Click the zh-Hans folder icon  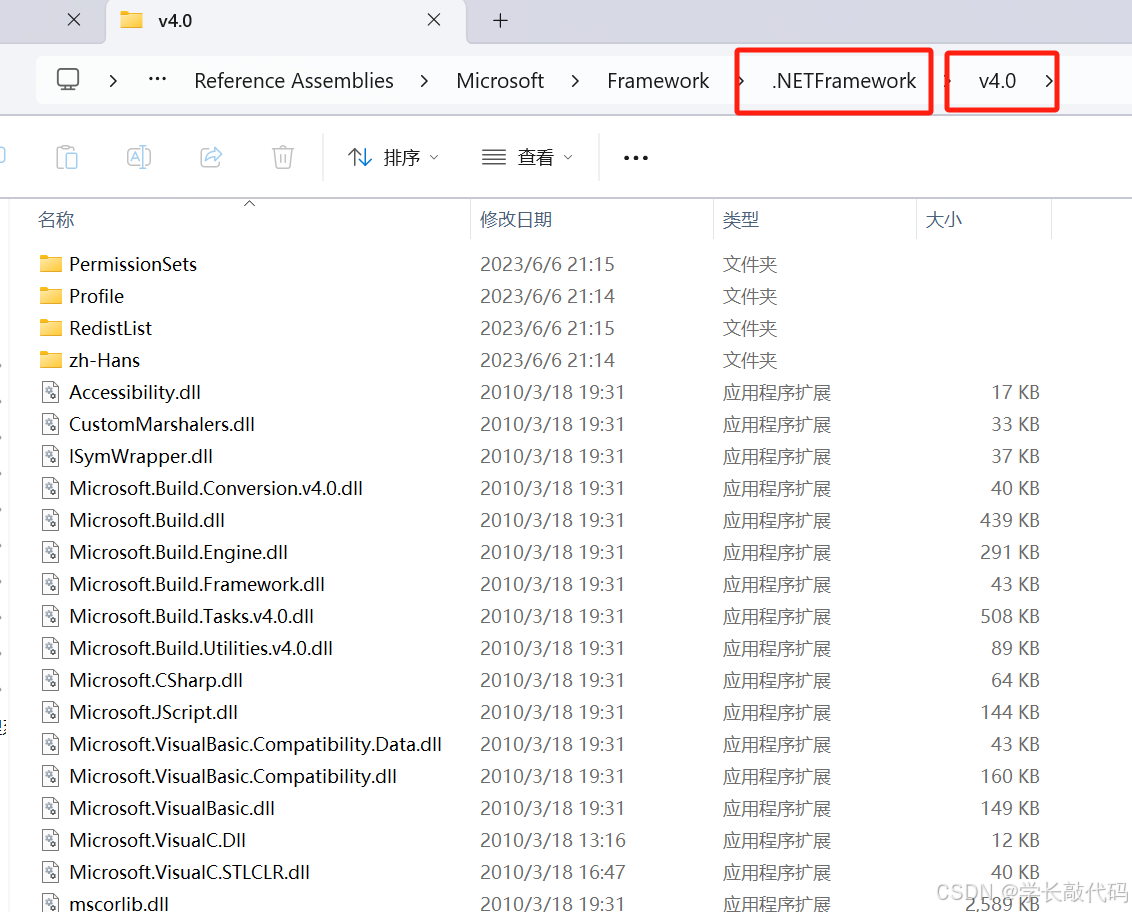[51, 360]
